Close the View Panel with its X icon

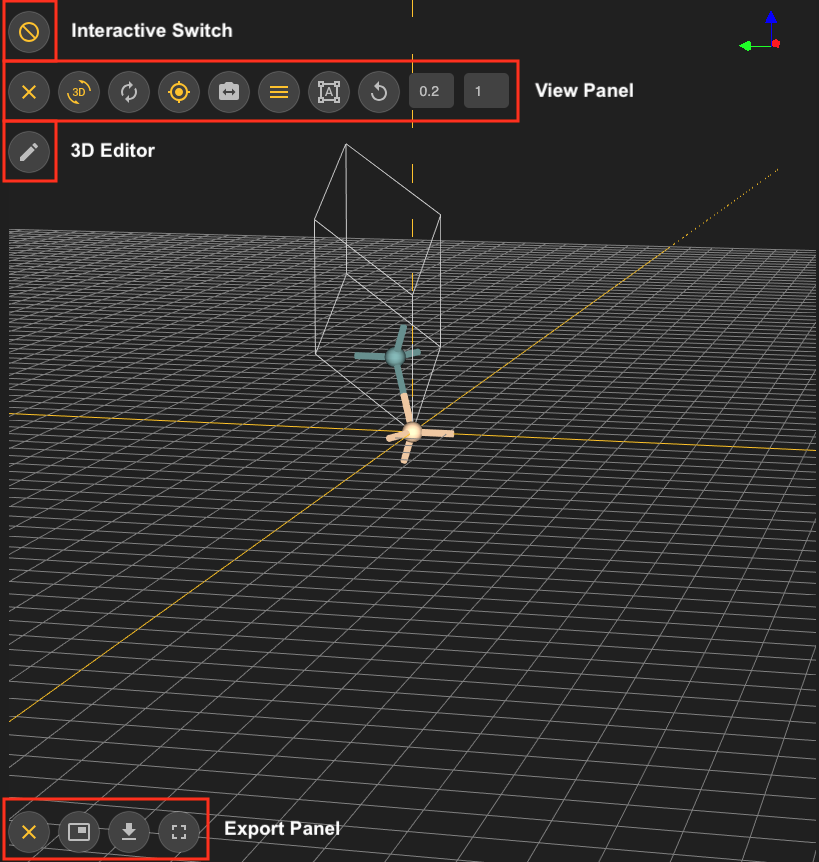click(x=29, y=92)
